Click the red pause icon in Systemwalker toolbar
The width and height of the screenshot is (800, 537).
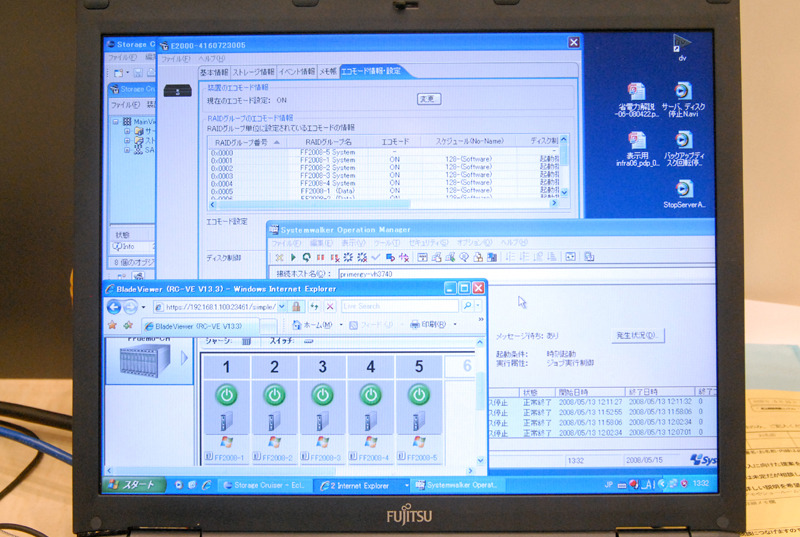pyautogui.click(x=320, y=258)
